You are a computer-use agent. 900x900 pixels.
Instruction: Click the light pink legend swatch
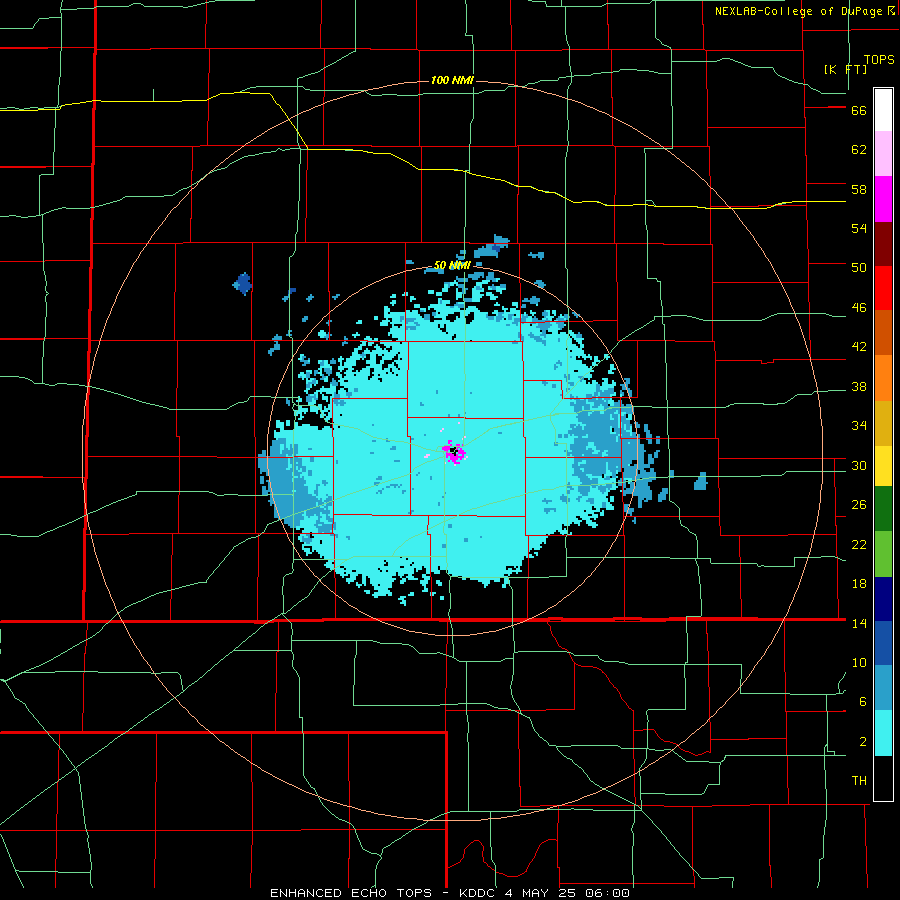(883, 154)
